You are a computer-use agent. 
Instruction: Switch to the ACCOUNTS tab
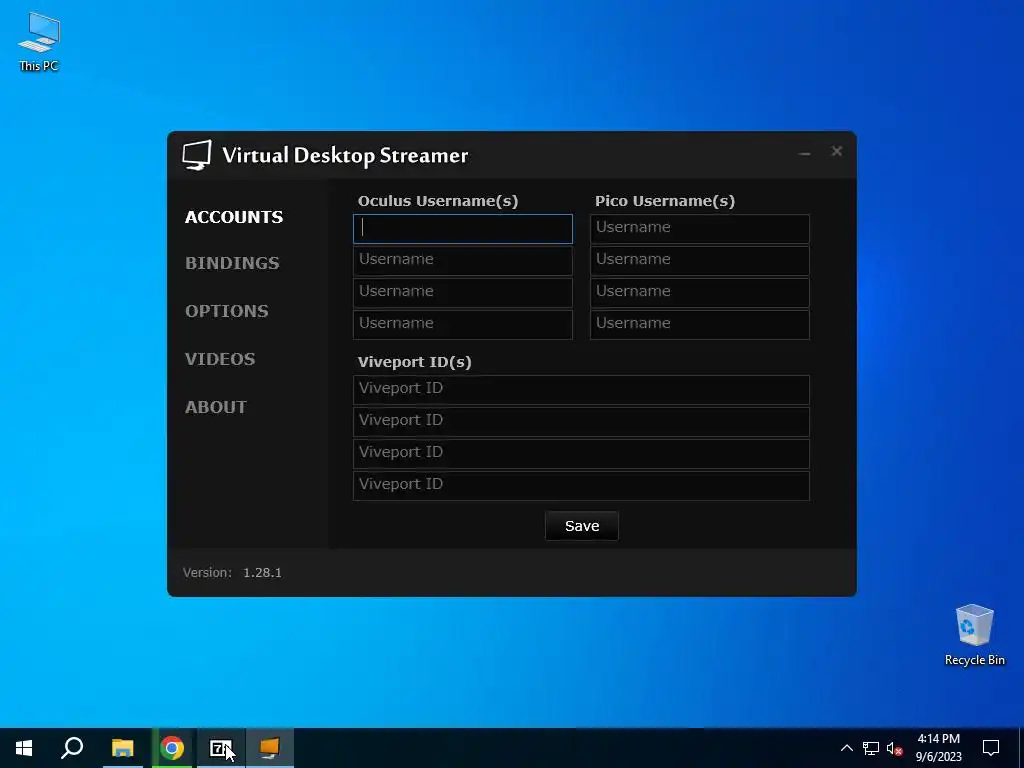click(234, 217)
